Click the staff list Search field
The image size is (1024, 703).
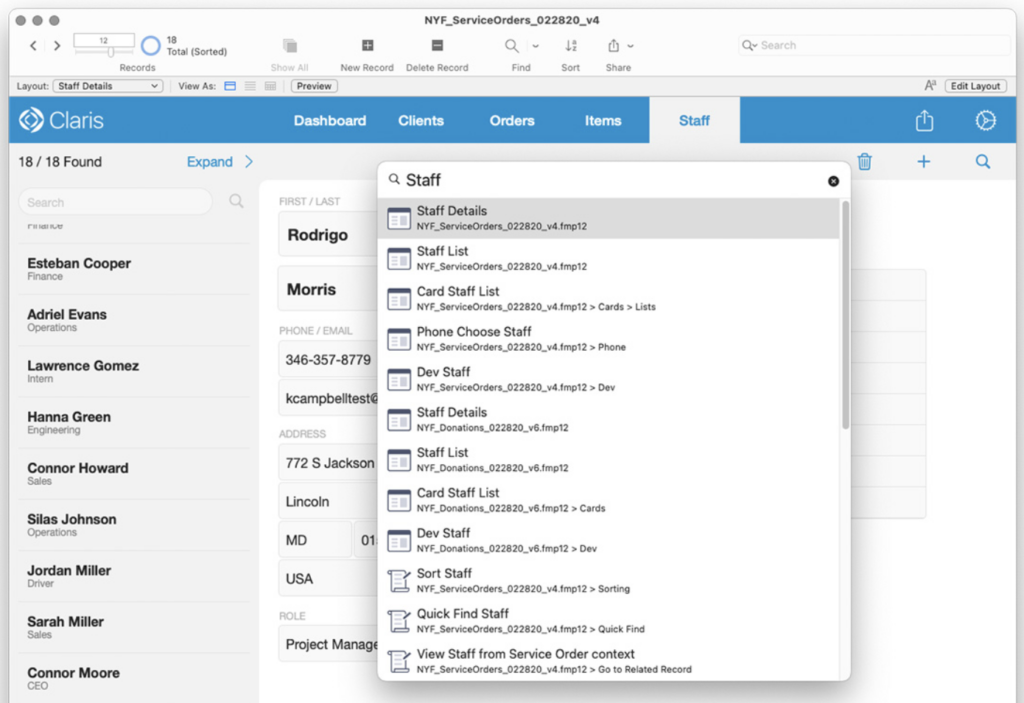point(116,202)
